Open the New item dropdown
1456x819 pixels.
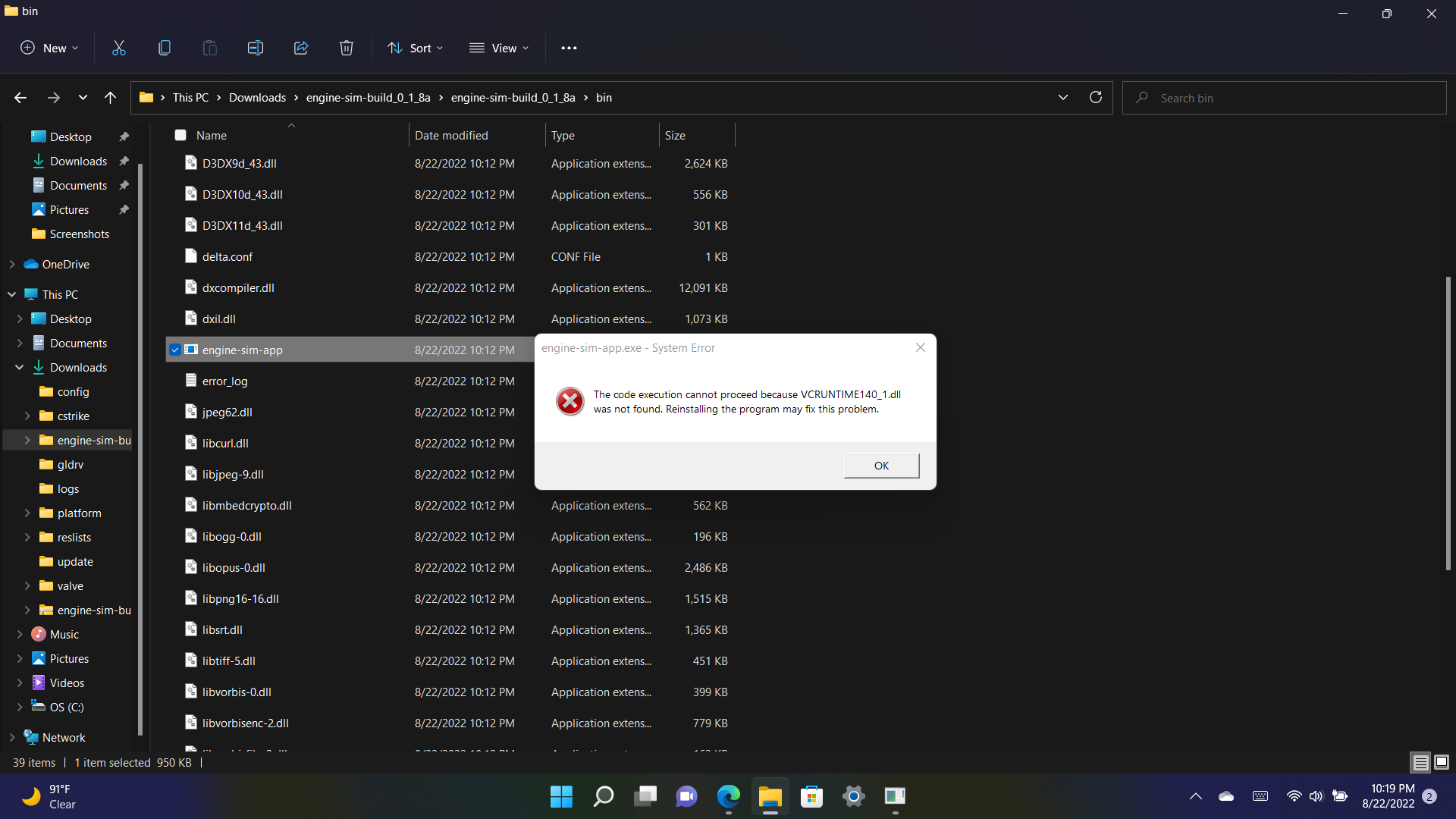coord(49,48)
